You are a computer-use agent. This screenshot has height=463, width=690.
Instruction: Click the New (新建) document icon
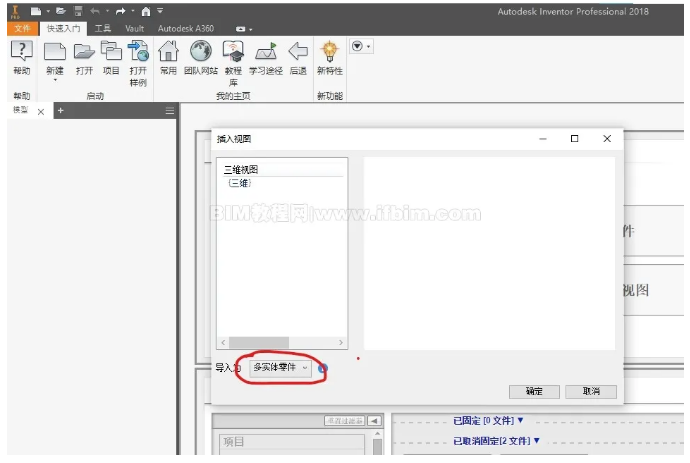click(x=55, y=52)
